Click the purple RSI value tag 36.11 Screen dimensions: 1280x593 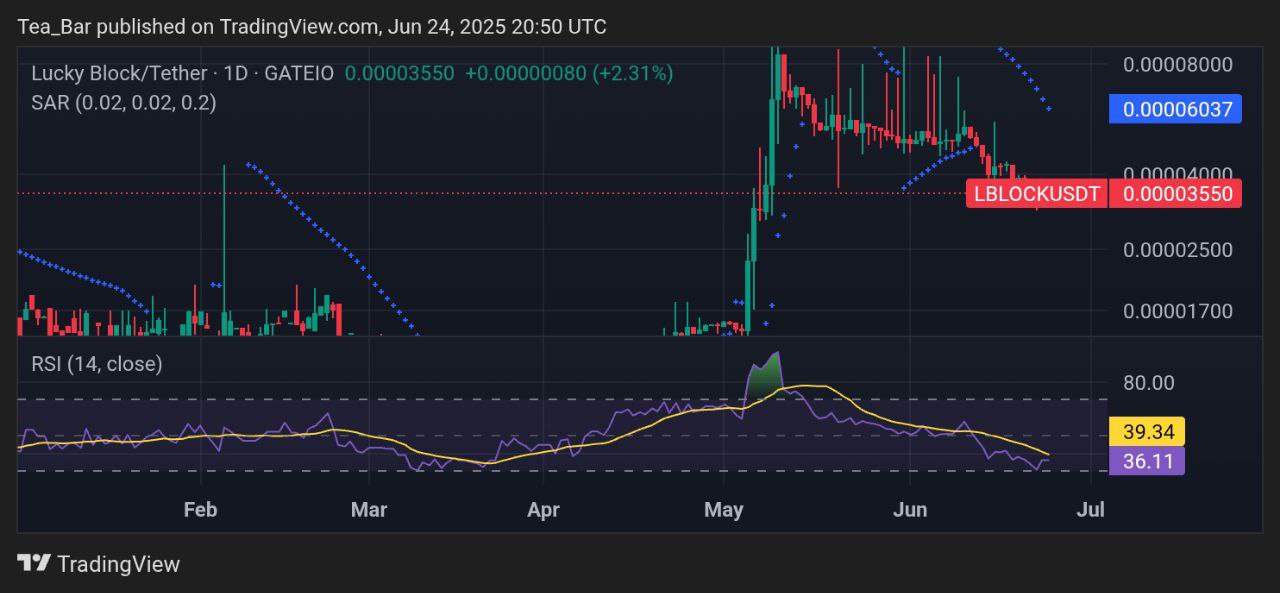pyautogui.click(x=1147, y=460)
